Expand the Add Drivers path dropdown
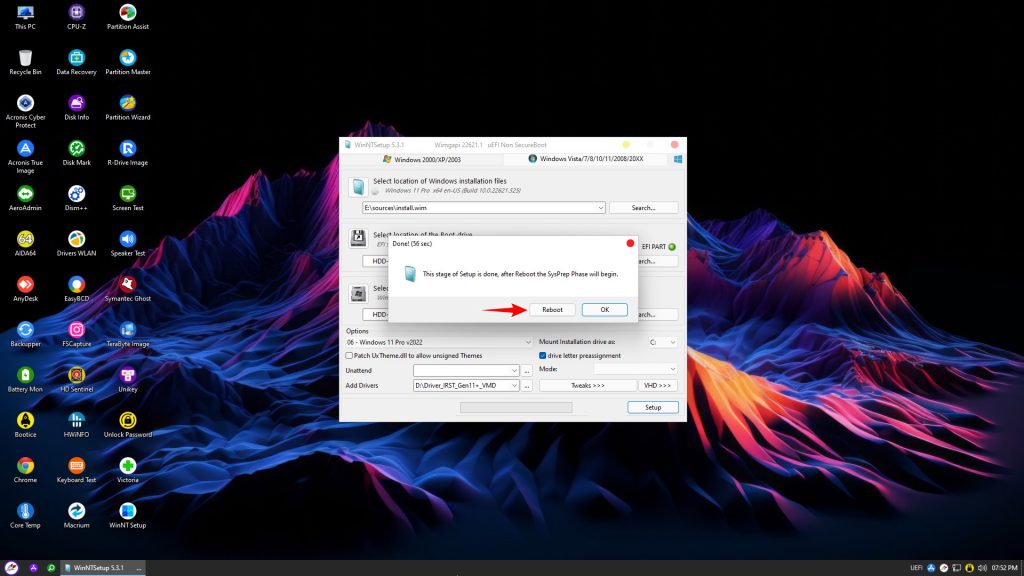 click(x=514, y=385)
